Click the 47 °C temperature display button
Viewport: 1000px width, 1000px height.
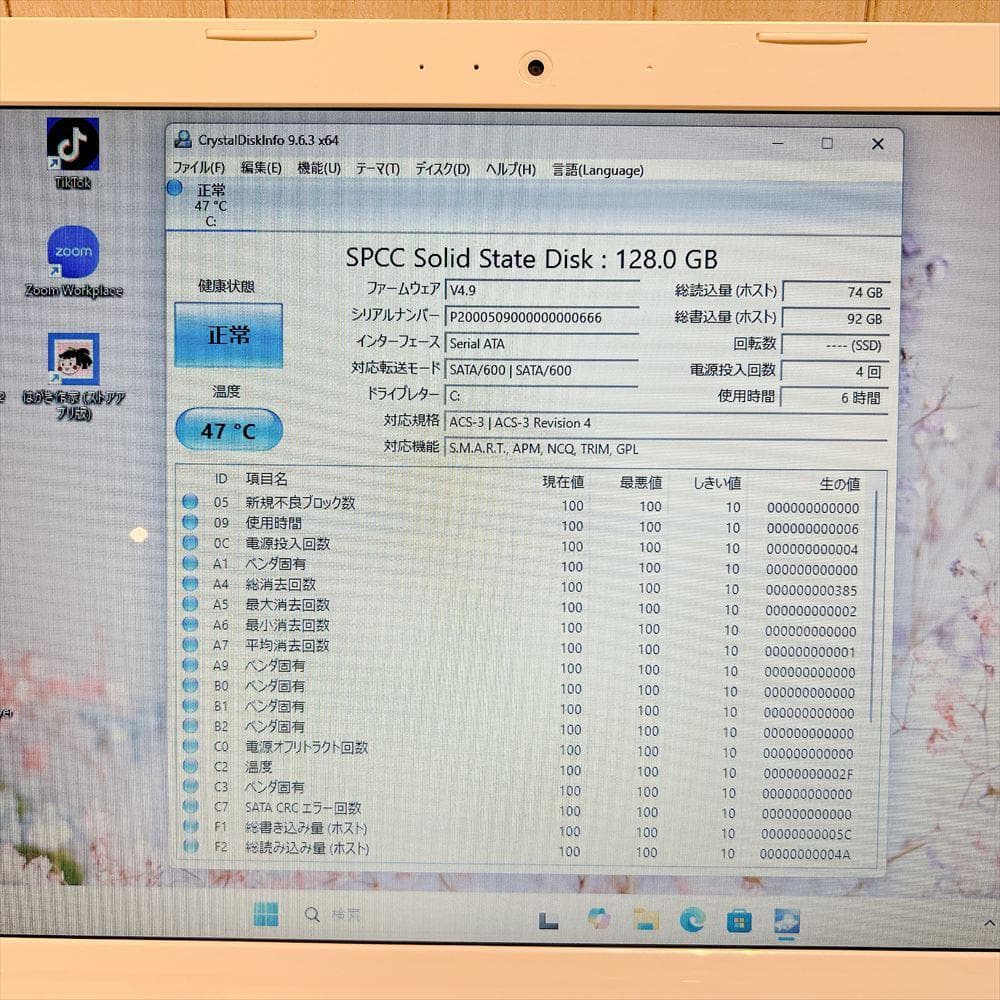point(228,430)
